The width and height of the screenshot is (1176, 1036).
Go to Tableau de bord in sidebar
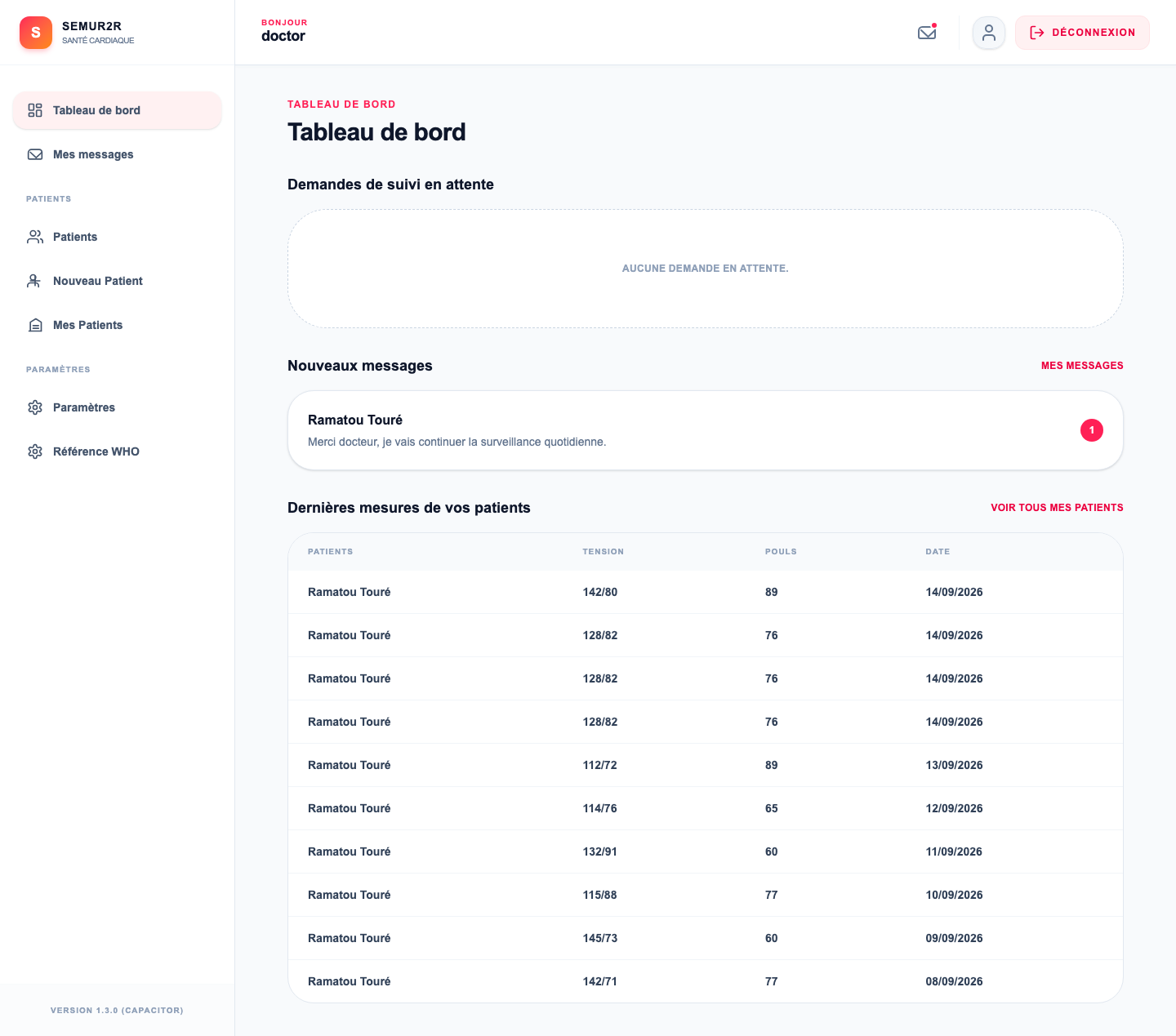(x=117, y=110)
